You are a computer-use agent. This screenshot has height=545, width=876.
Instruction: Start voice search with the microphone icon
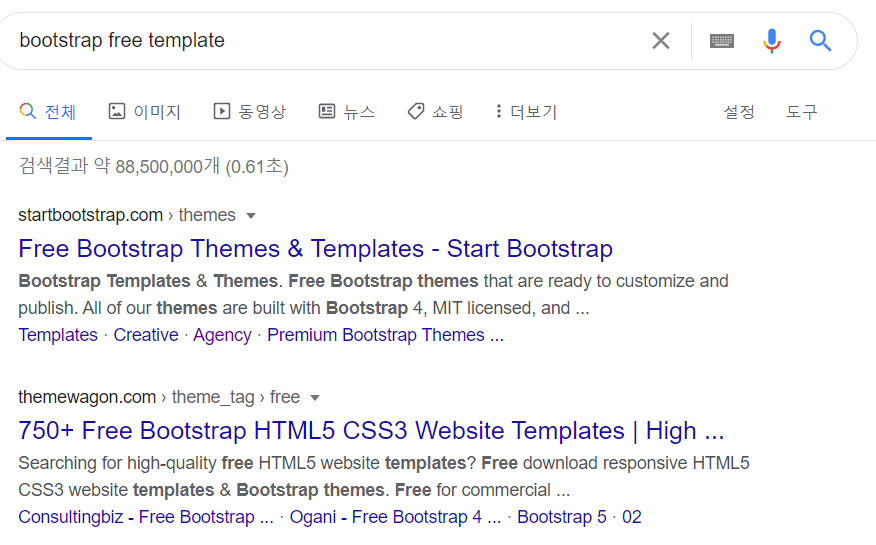click(772, 41)
